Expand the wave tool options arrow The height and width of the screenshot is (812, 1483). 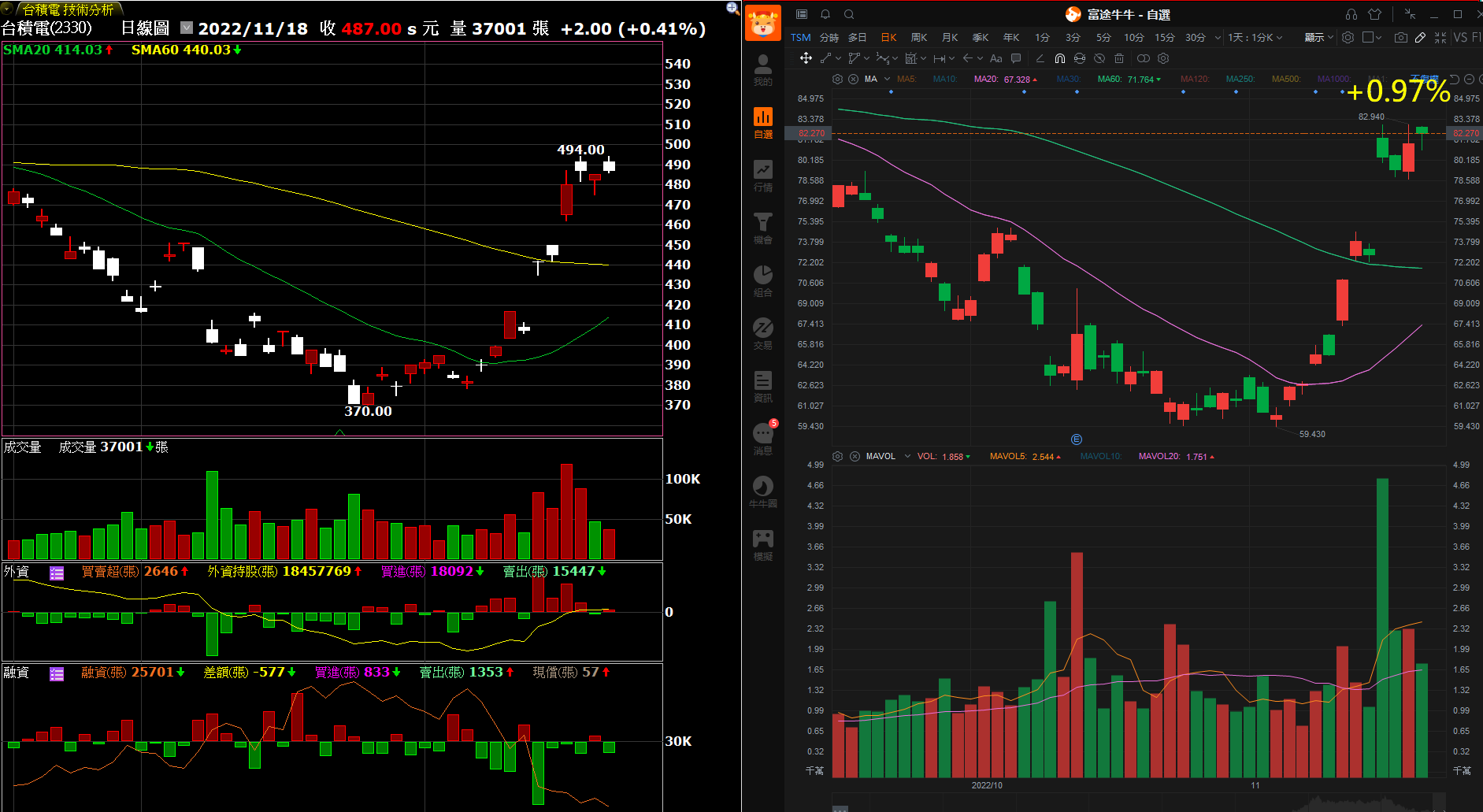tap(895, 58)
